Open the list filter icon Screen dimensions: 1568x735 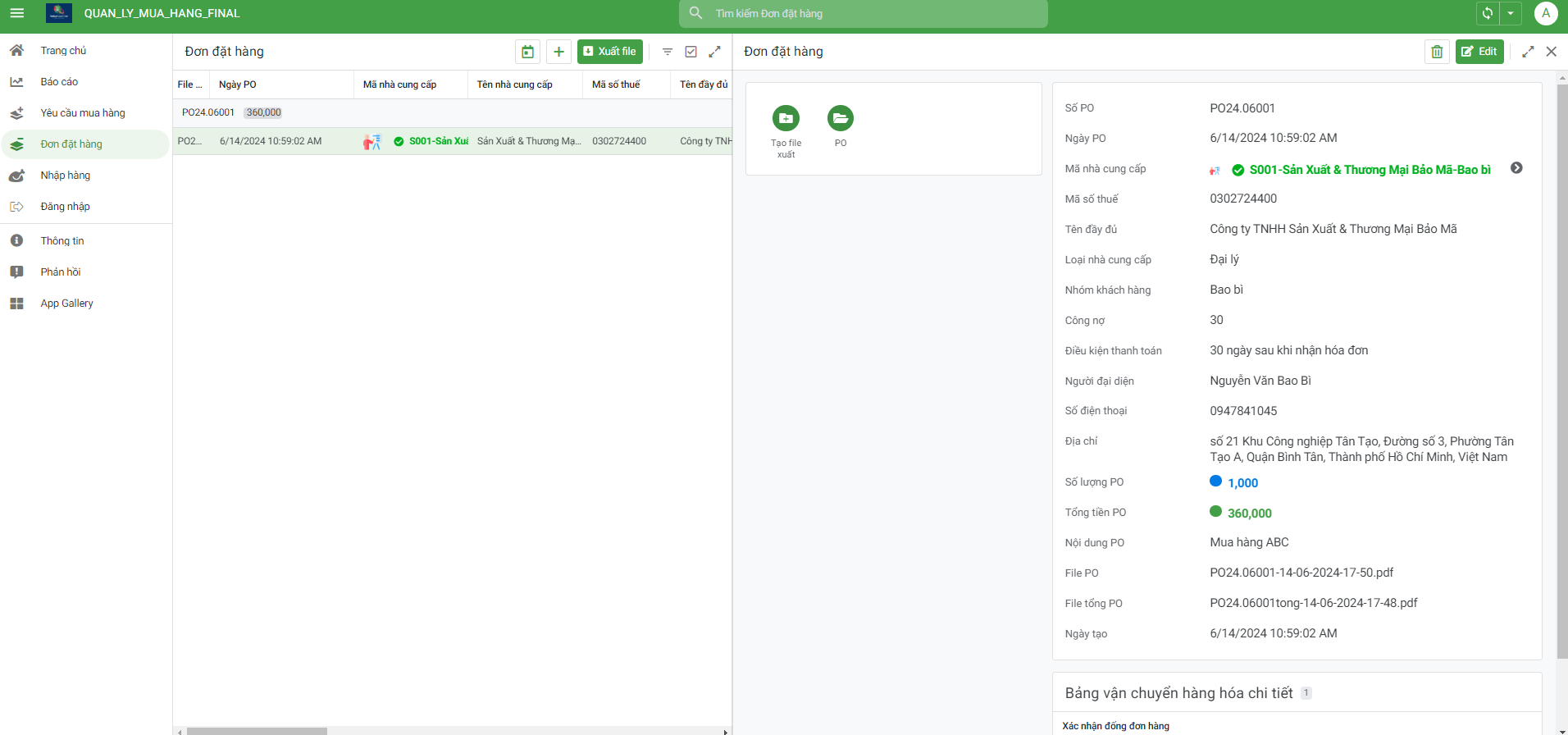click(x=668, y=52)
